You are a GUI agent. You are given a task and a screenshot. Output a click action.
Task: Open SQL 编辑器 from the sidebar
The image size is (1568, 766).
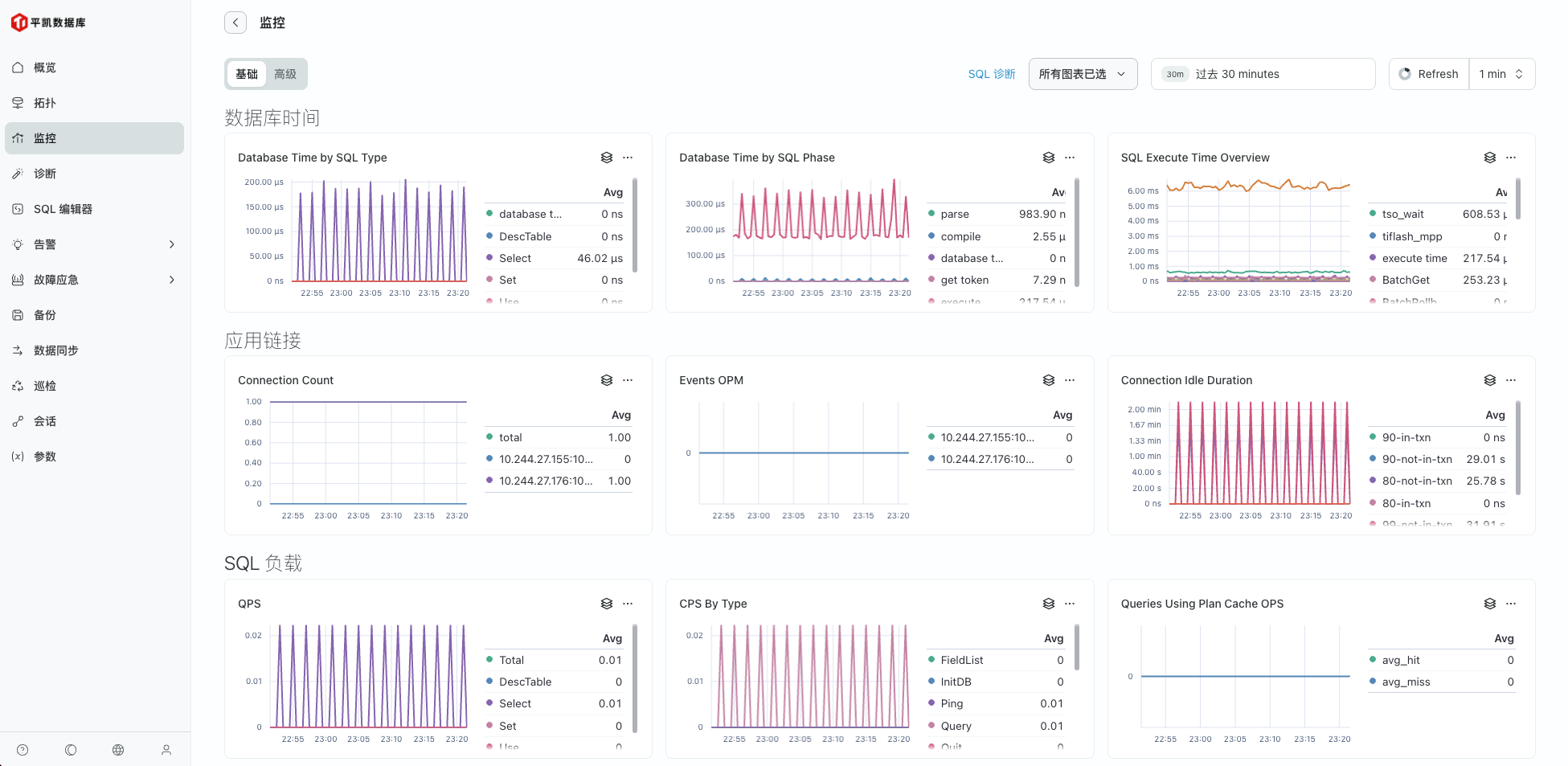[63, 209]
